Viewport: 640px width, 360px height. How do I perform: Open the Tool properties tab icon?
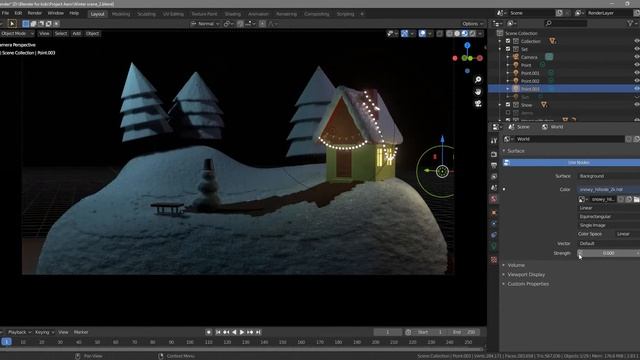[x=494, y=141]
